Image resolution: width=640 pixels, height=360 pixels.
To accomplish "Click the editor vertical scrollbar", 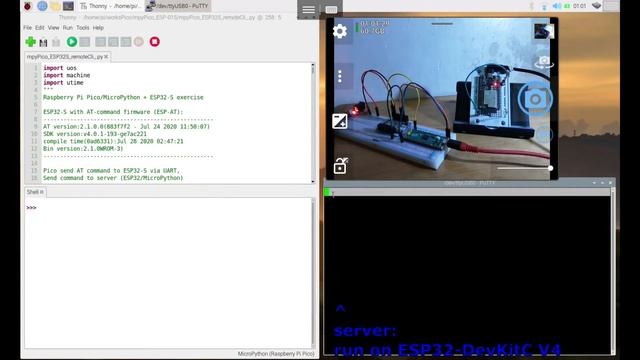I will (313, 122).
